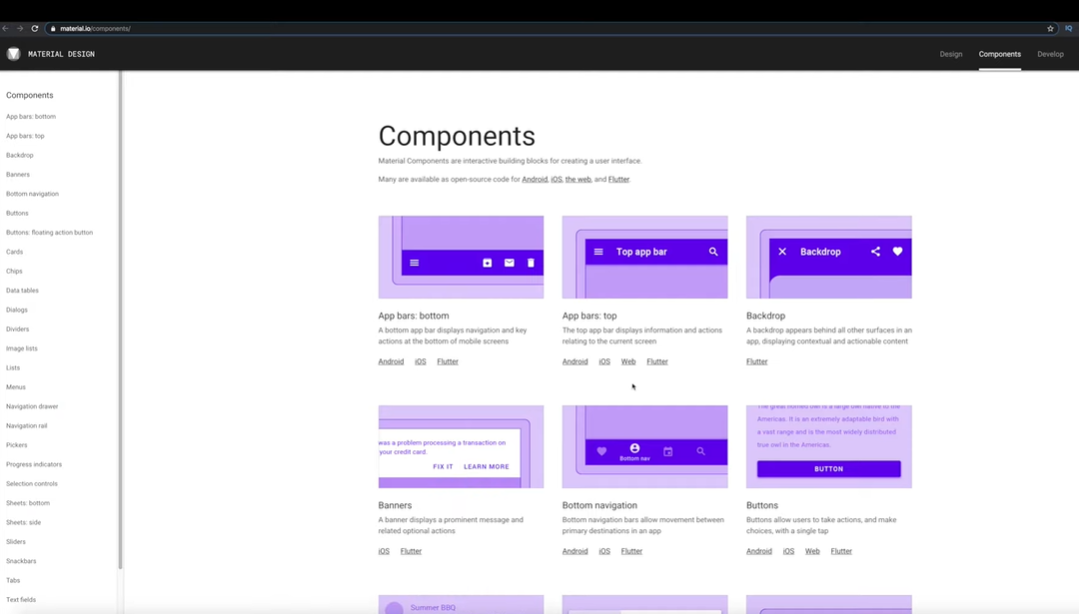The height and width of the screenshot is (614, 1079).
Task: Switch to the Design tab
Action: pos(950,54)
